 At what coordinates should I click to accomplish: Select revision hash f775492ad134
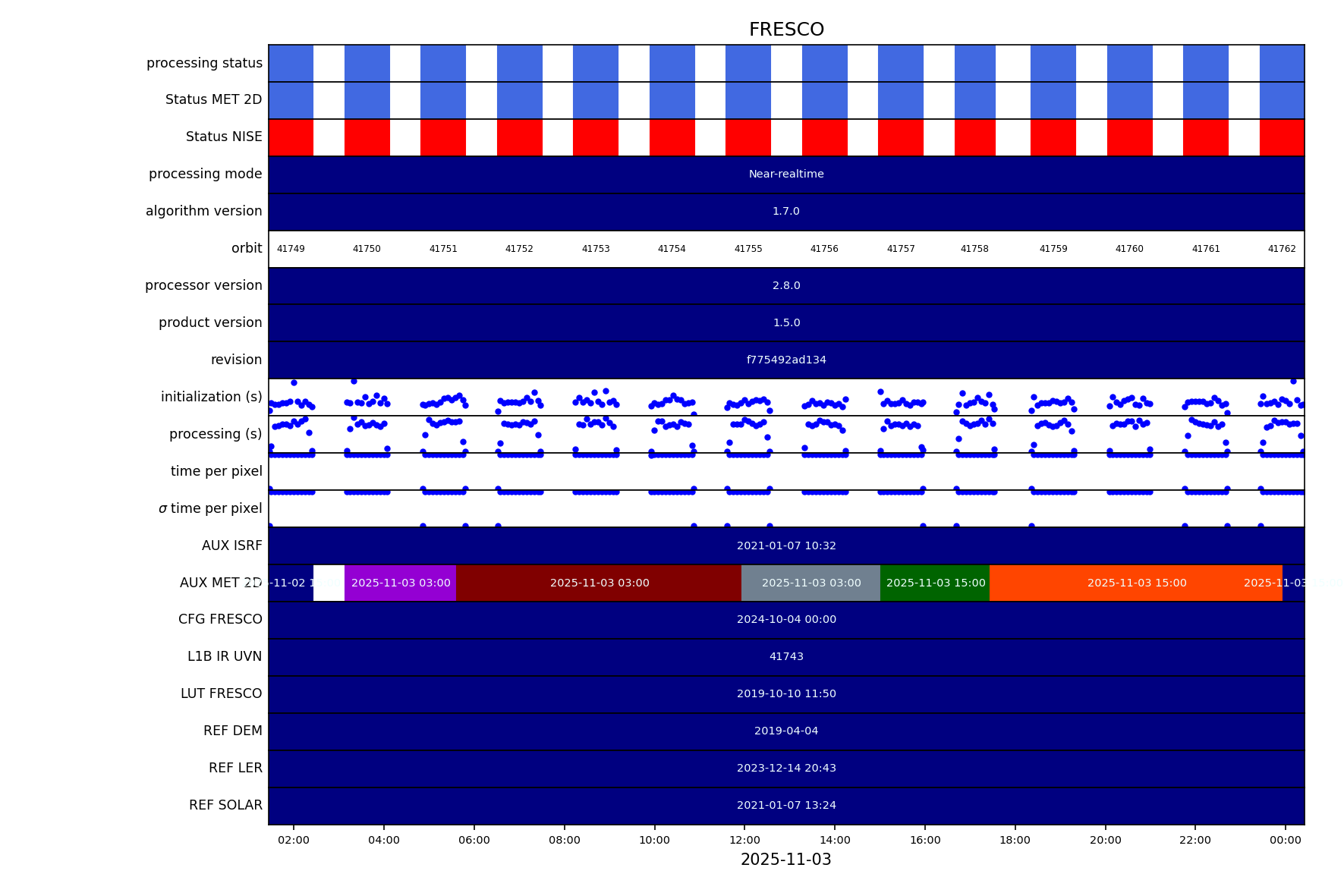pyautogui.click(x=786, y=360)
